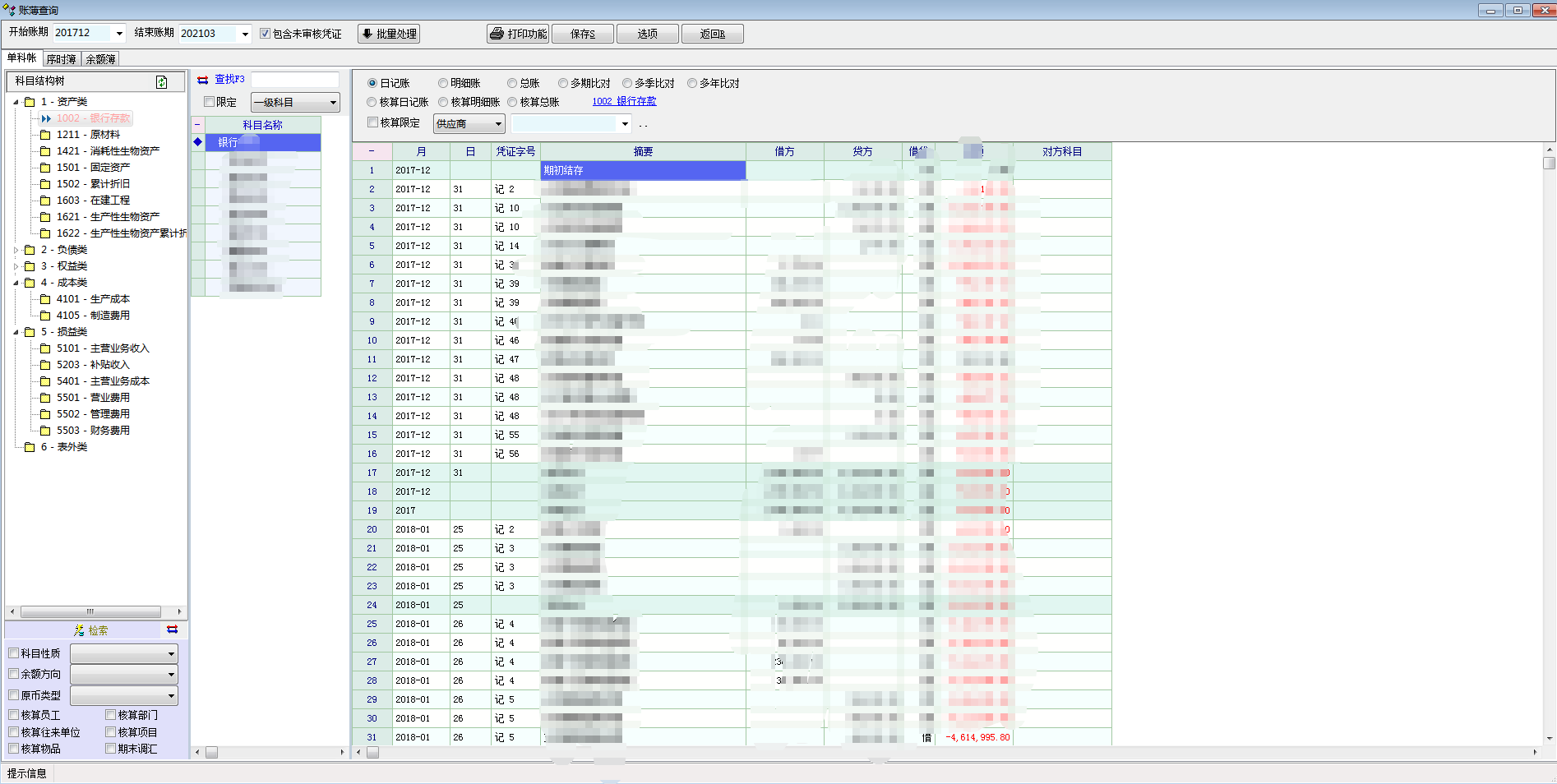Select the 总账 radio option
The width and height of the screenshot is (1557, 784).
tap(512, 83)
